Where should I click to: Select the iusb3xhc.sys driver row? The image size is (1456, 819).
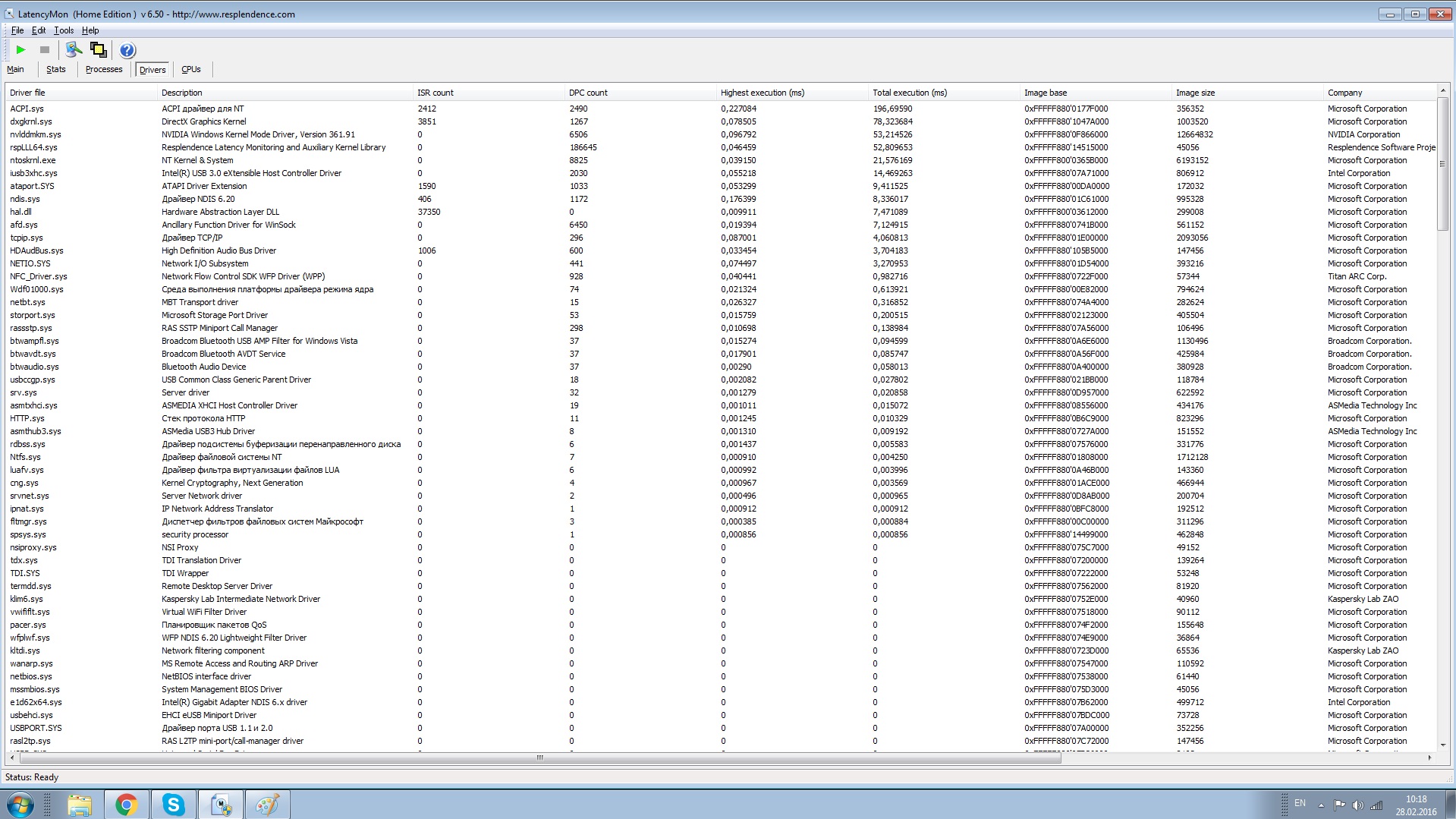[x=721, y=173]
